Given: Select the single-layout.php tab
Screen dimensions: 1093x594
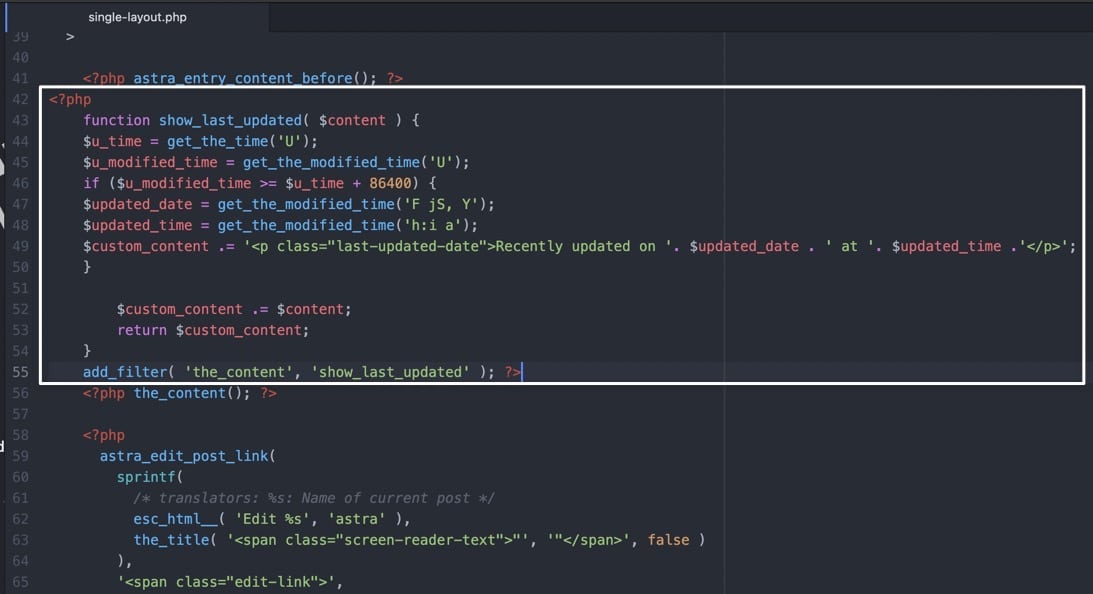Looking at the screenshot, I should click(137, 16).
